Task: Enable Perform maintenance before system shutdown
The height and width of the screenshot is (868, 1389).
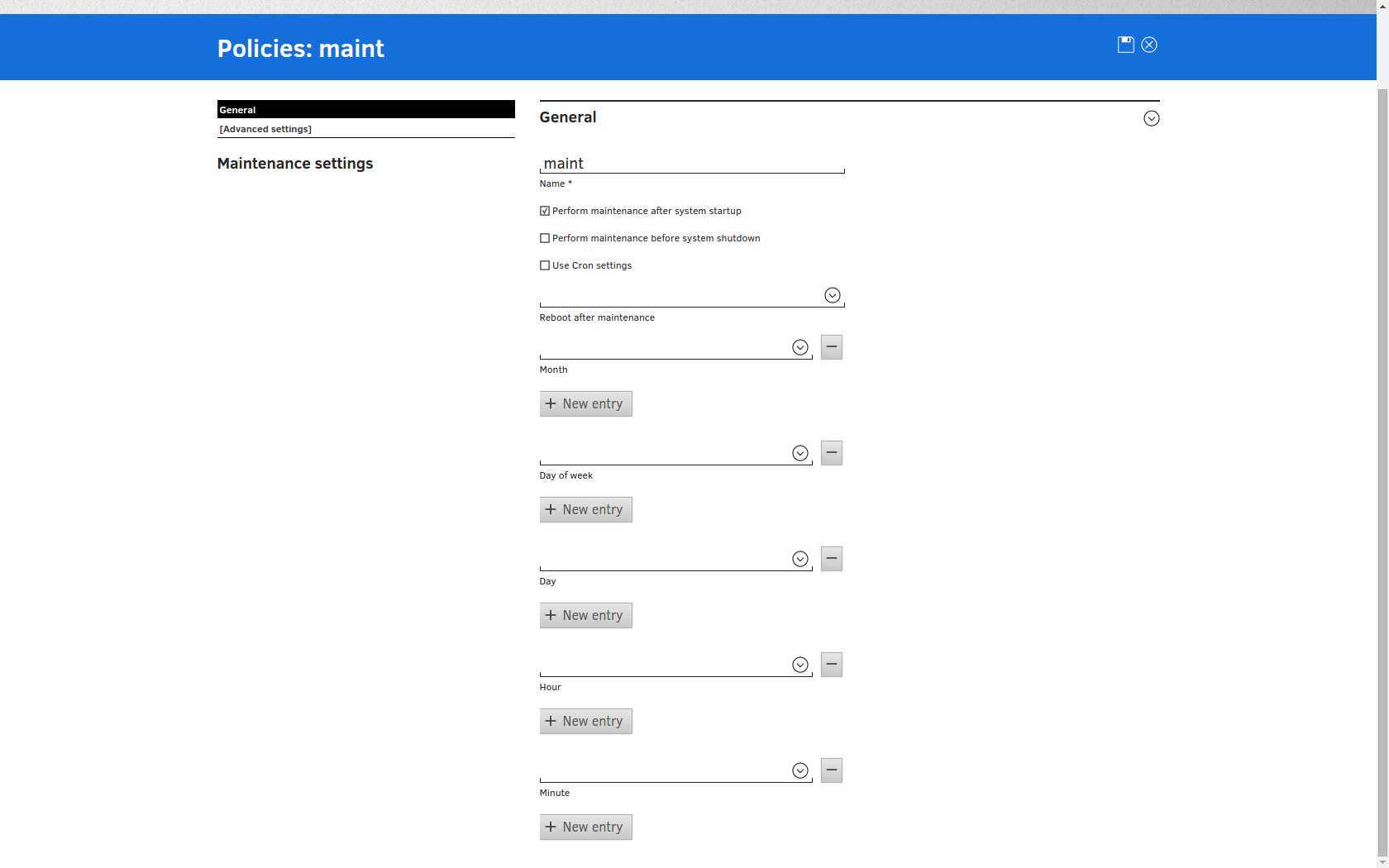Action: click(545, 238)
